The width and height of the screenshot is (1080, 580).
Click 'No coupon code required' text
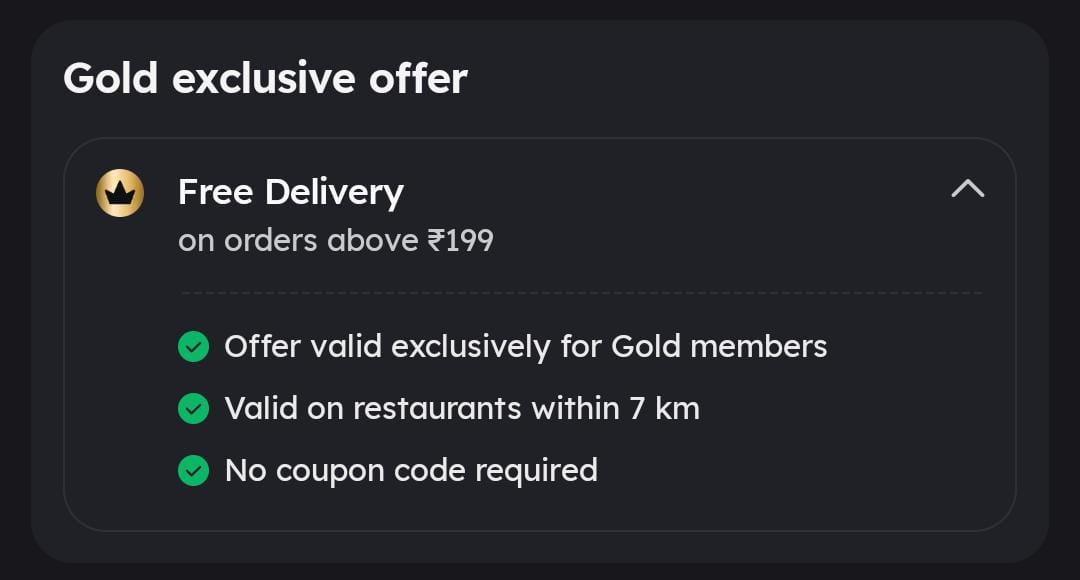point(410,470)
